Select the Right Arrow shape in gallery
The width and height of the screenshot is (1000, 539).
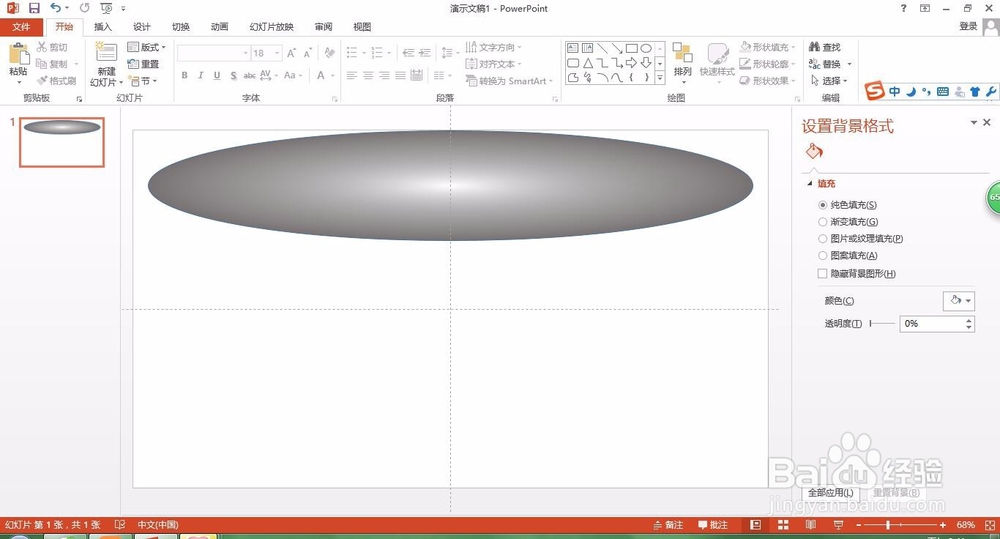pos(631,63)
